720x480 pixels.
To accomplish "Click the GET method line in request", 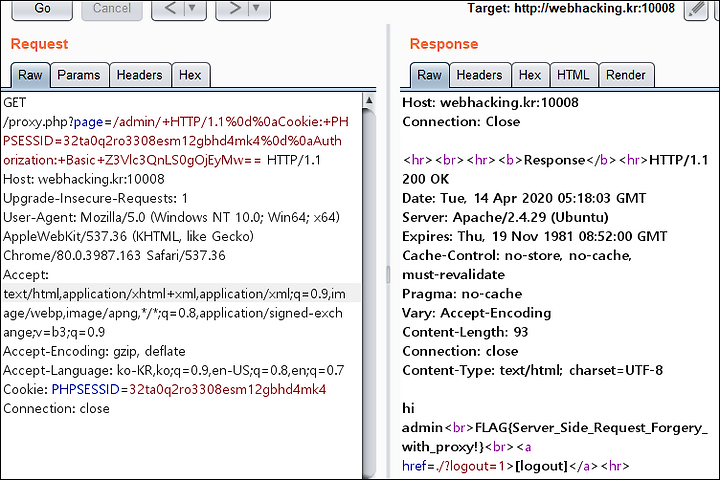I will pyautogui.click(x=15, y=102).
